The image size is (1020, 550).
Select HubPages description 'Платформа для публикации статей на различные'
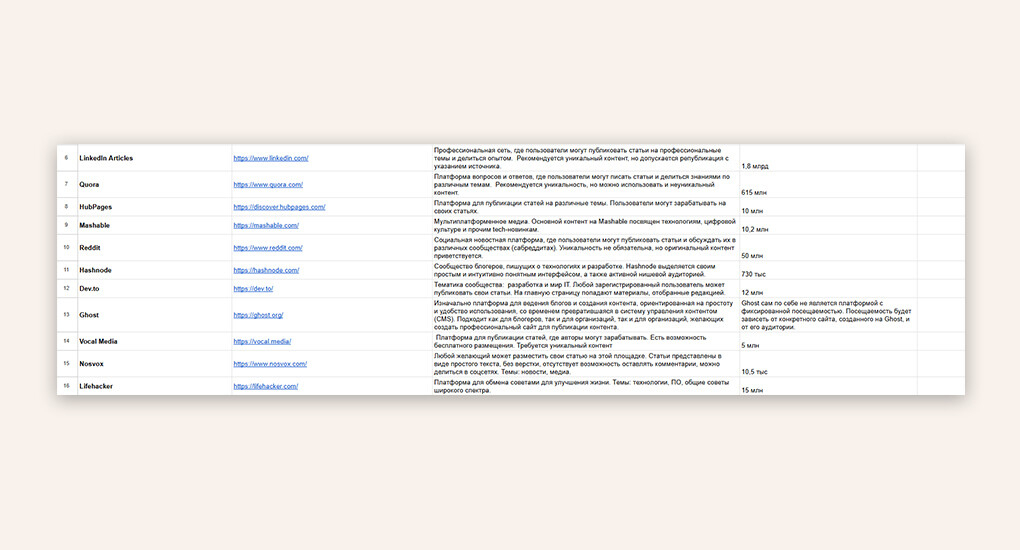pos(585,207)
